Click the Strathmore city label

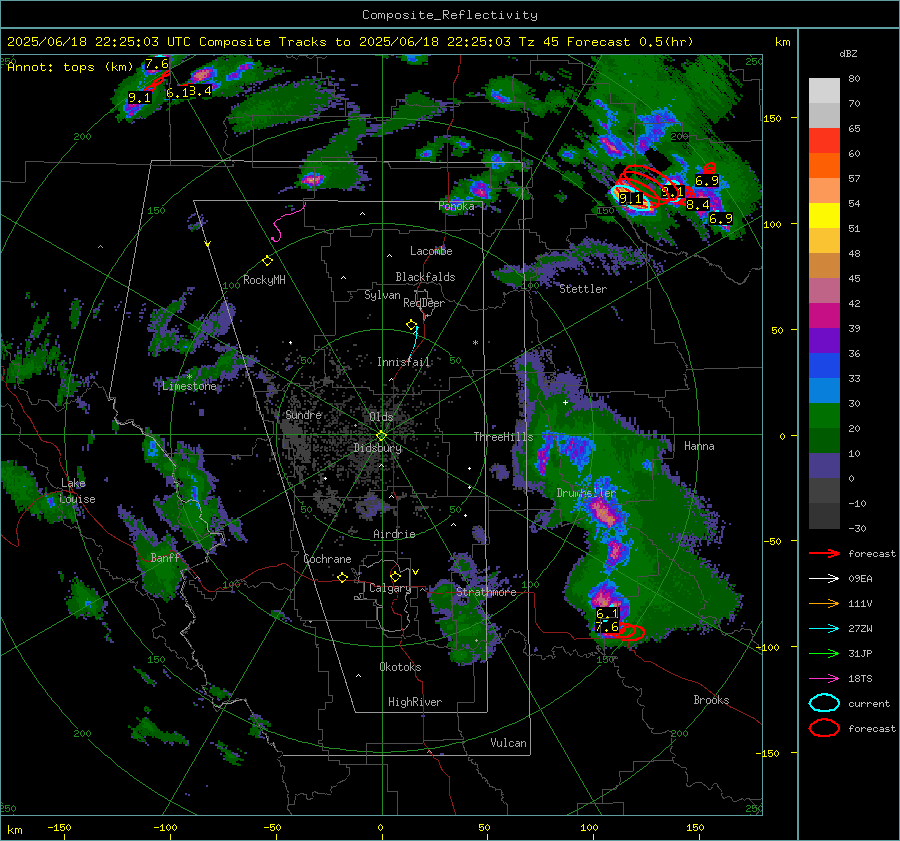[x=486, y=592]
